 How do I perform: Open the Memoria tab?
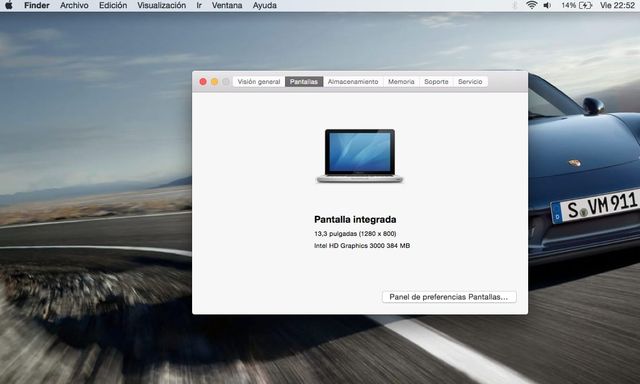pyautogui.click(x=401, y=82)
